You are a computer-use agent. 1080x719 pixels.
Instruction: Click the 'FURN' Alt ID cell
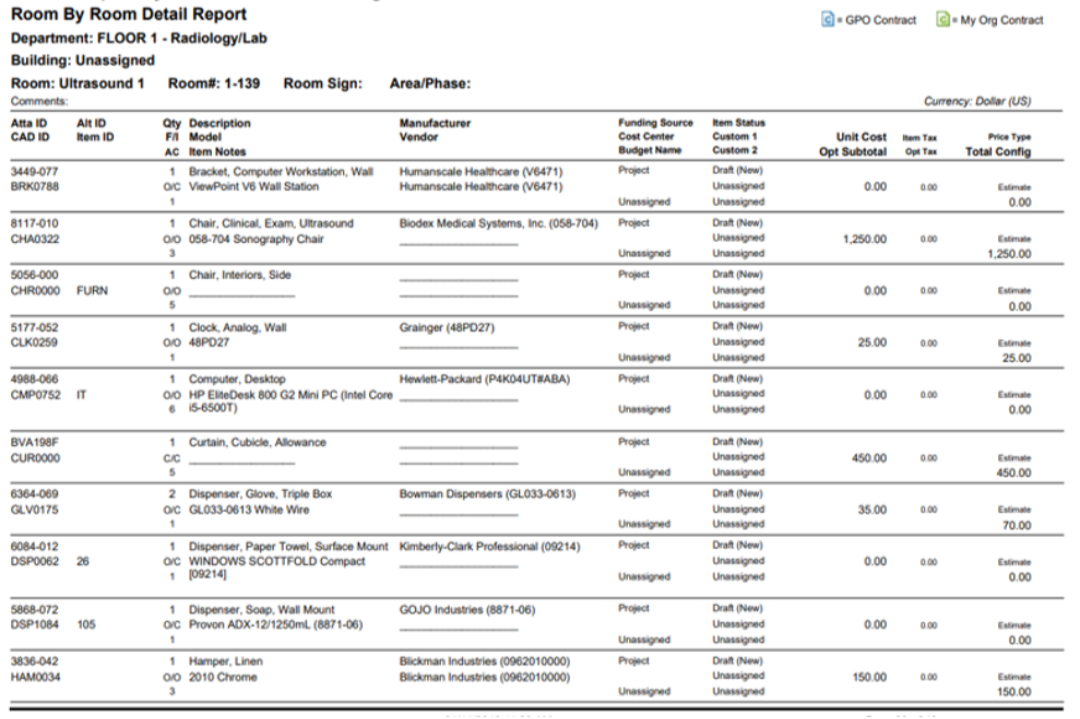[92, 291]
